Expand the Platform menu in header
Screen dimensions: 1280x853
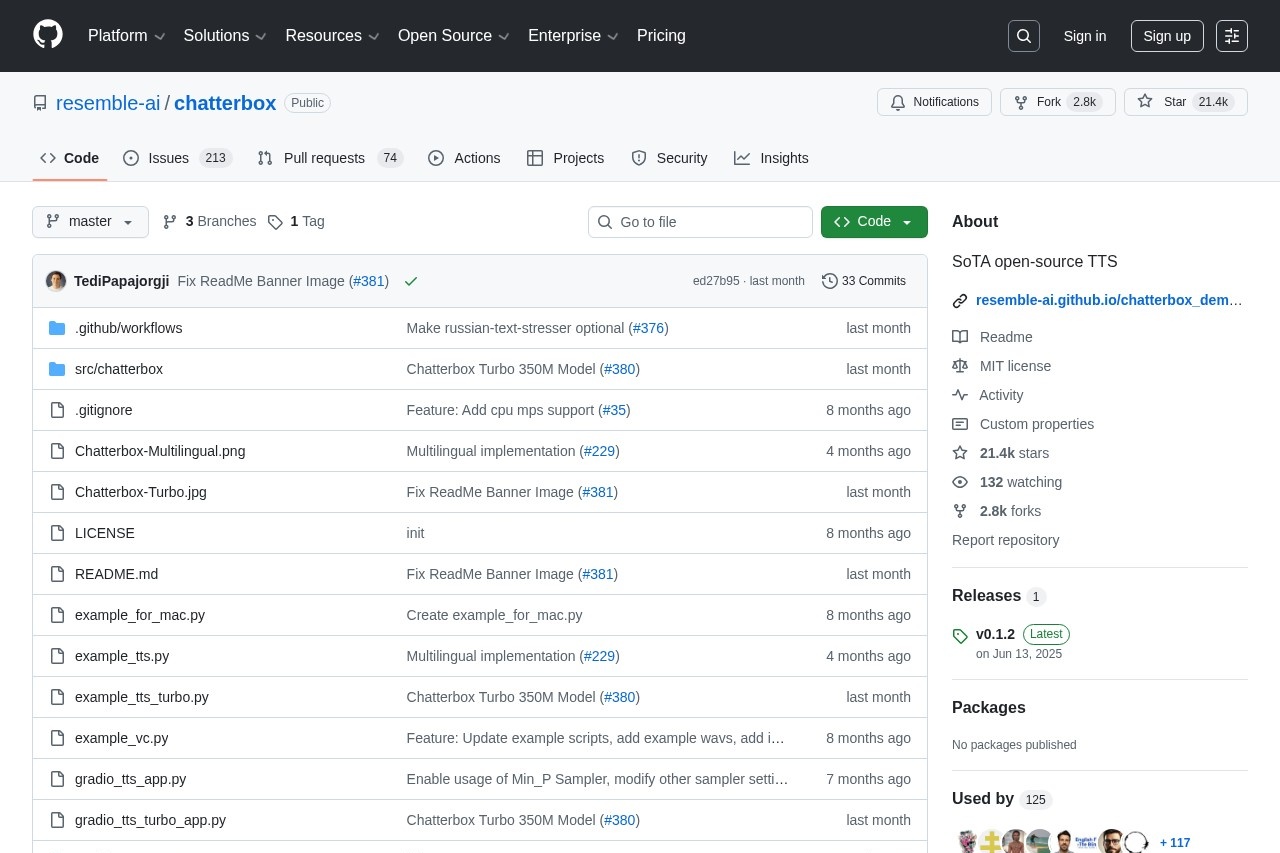[x=126, y=36]
